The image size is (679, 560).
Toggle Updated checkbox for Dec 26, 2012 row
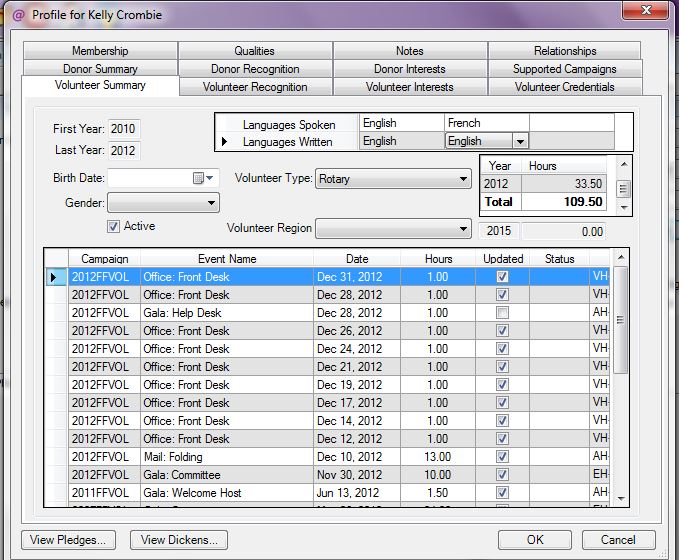[502, 330]
